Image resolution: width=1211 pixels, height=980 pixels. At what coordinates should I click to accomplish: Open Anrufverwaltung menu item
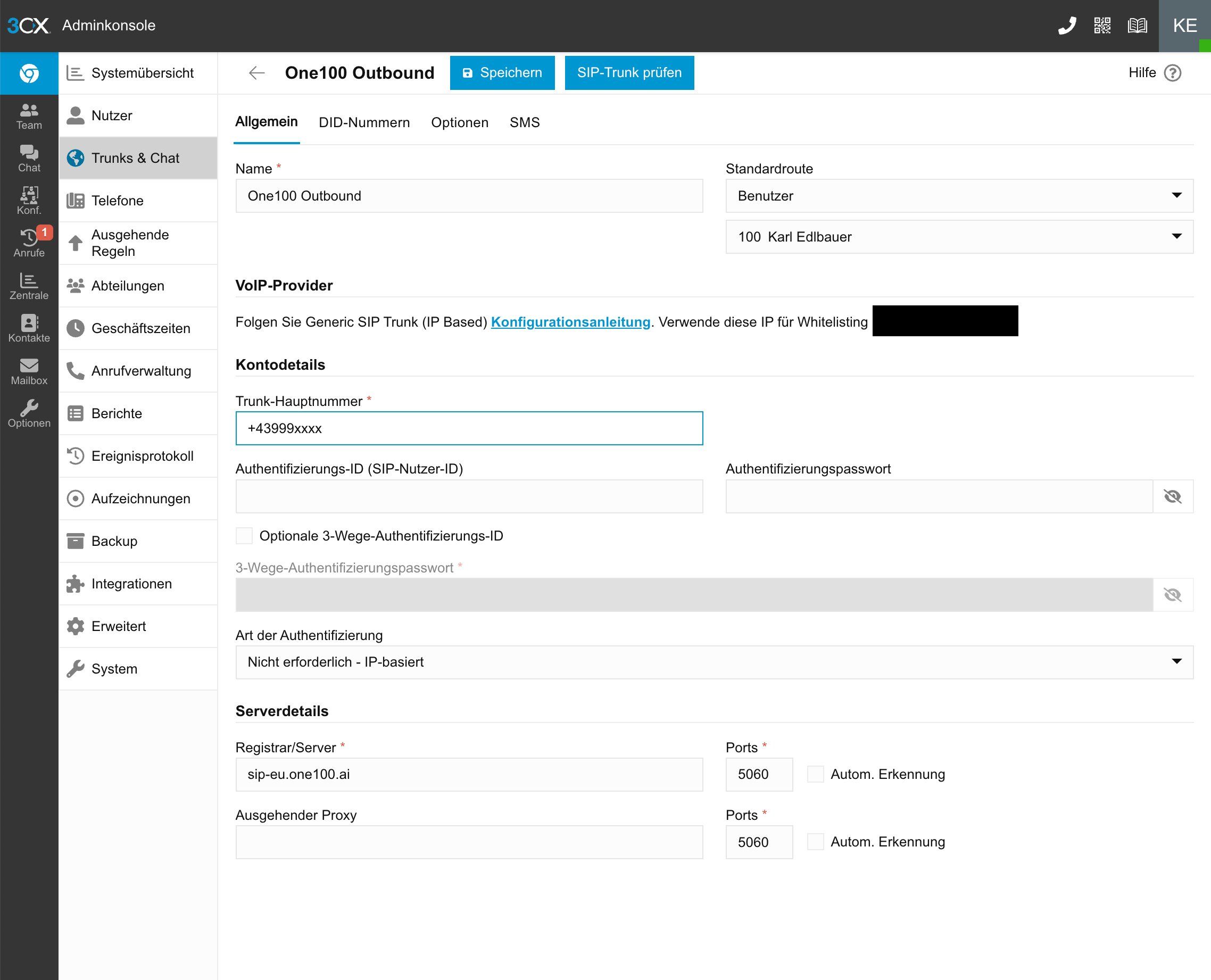138,371
